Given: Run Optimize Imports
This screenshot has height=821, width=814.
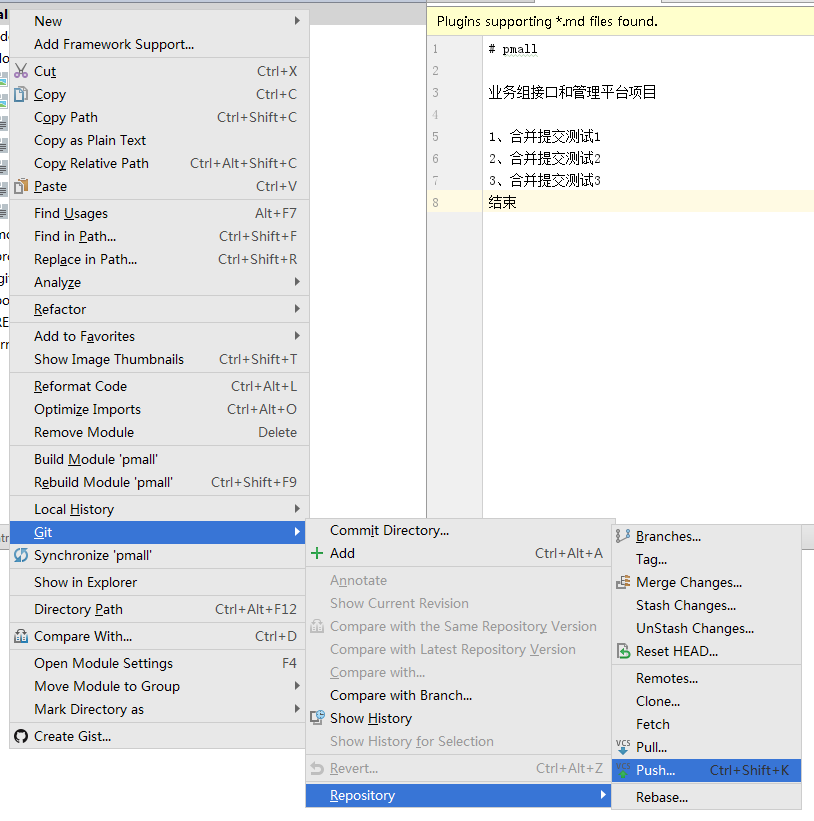Looking at the screenshot, I should 159,409.
